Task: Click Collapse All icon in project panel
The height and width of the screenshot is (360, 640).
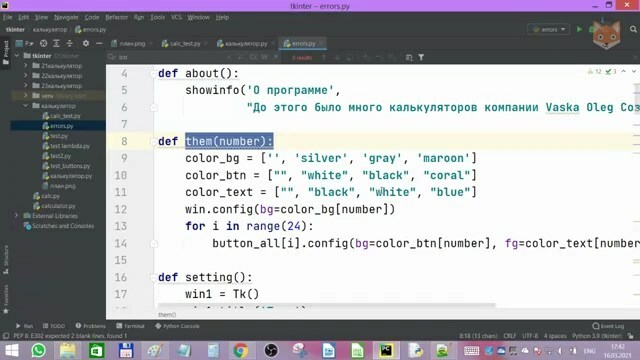Action: [70, 43]
